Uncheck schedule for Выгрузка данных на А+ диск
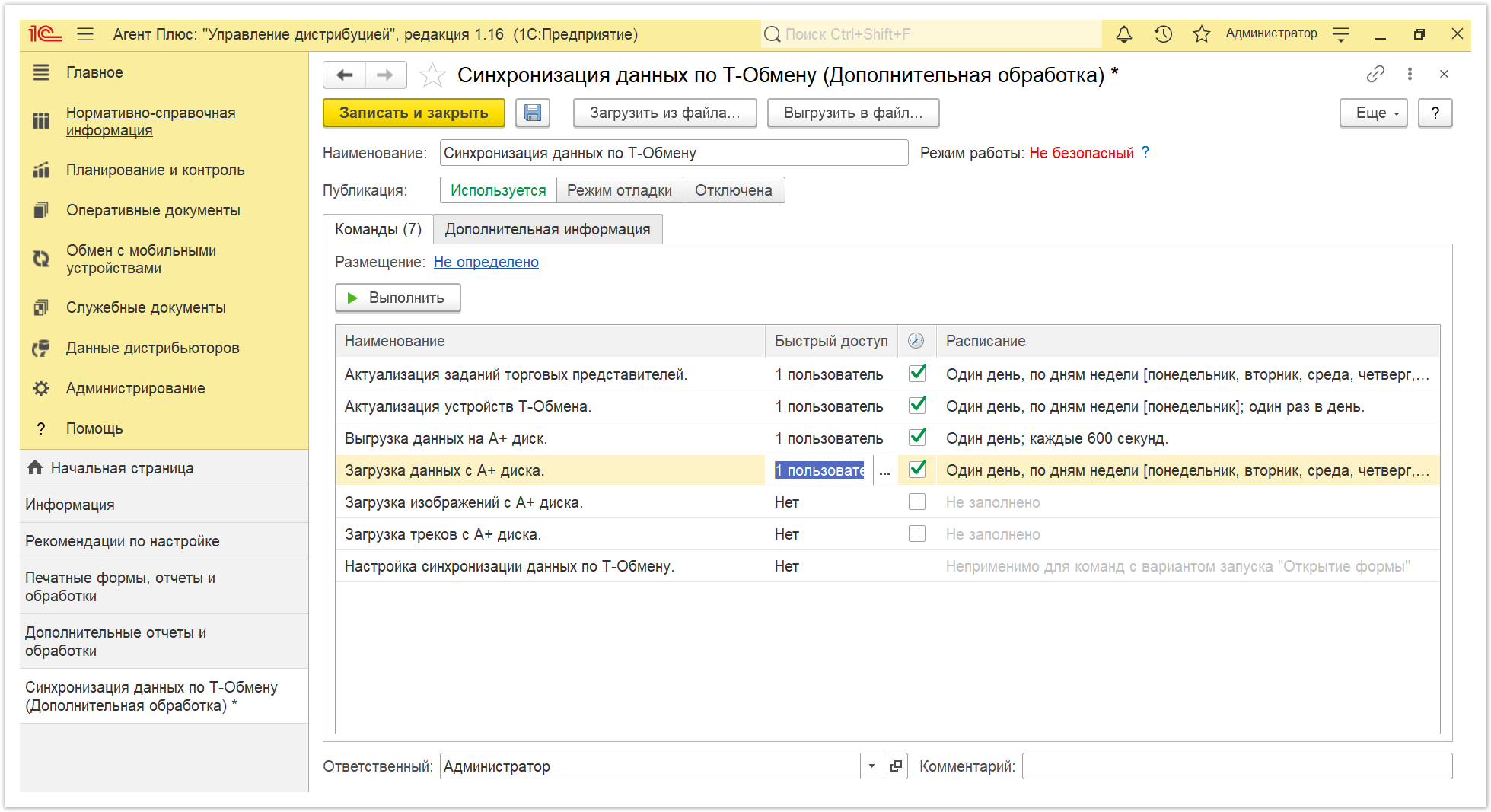The width and height of the screenshot is (1491, 812). coord(917,437)
